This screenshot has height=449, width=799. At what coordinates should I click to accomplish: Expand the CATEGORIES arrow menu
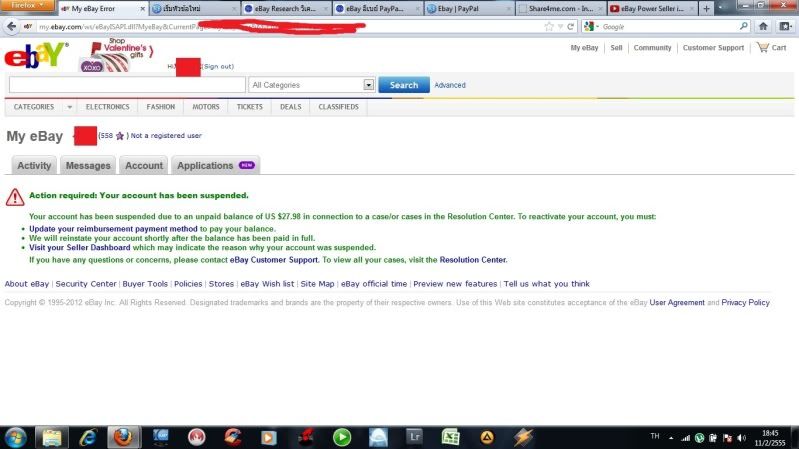tap(69, 107)
